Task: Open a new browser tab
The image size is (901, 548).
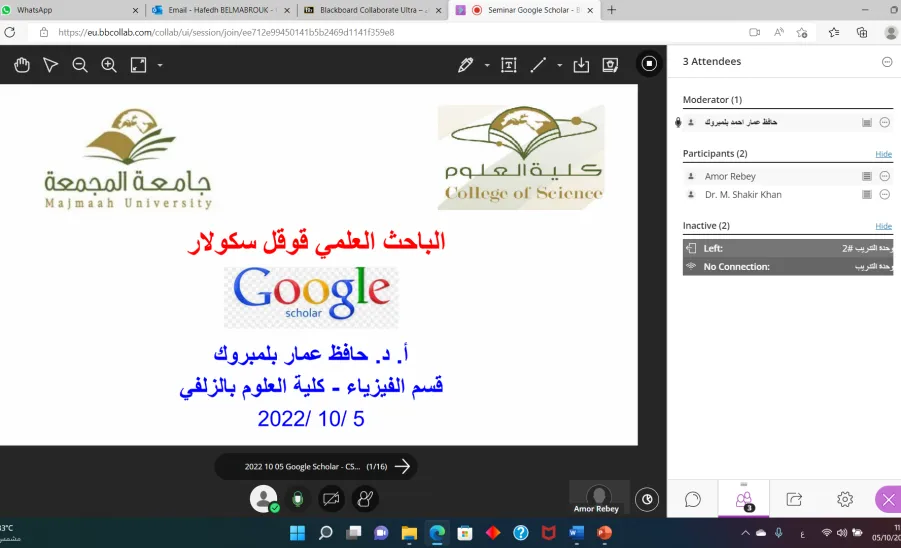Action: (x=611, y=10)
